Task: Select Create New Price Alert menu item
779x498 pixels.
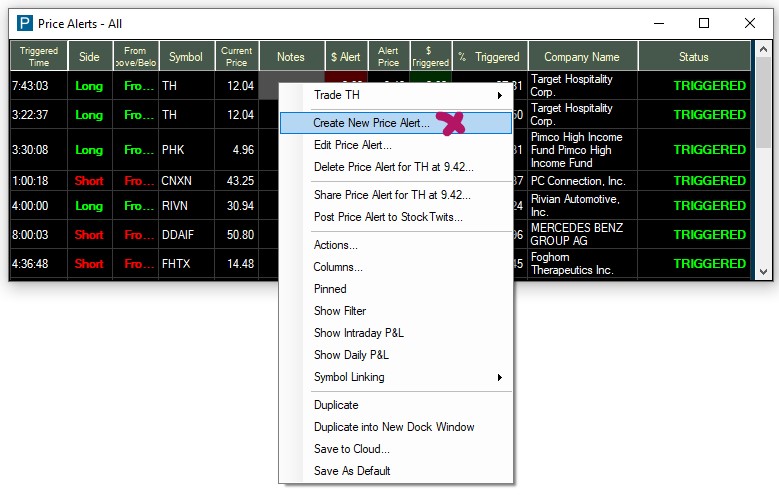Action: point(371,123)
